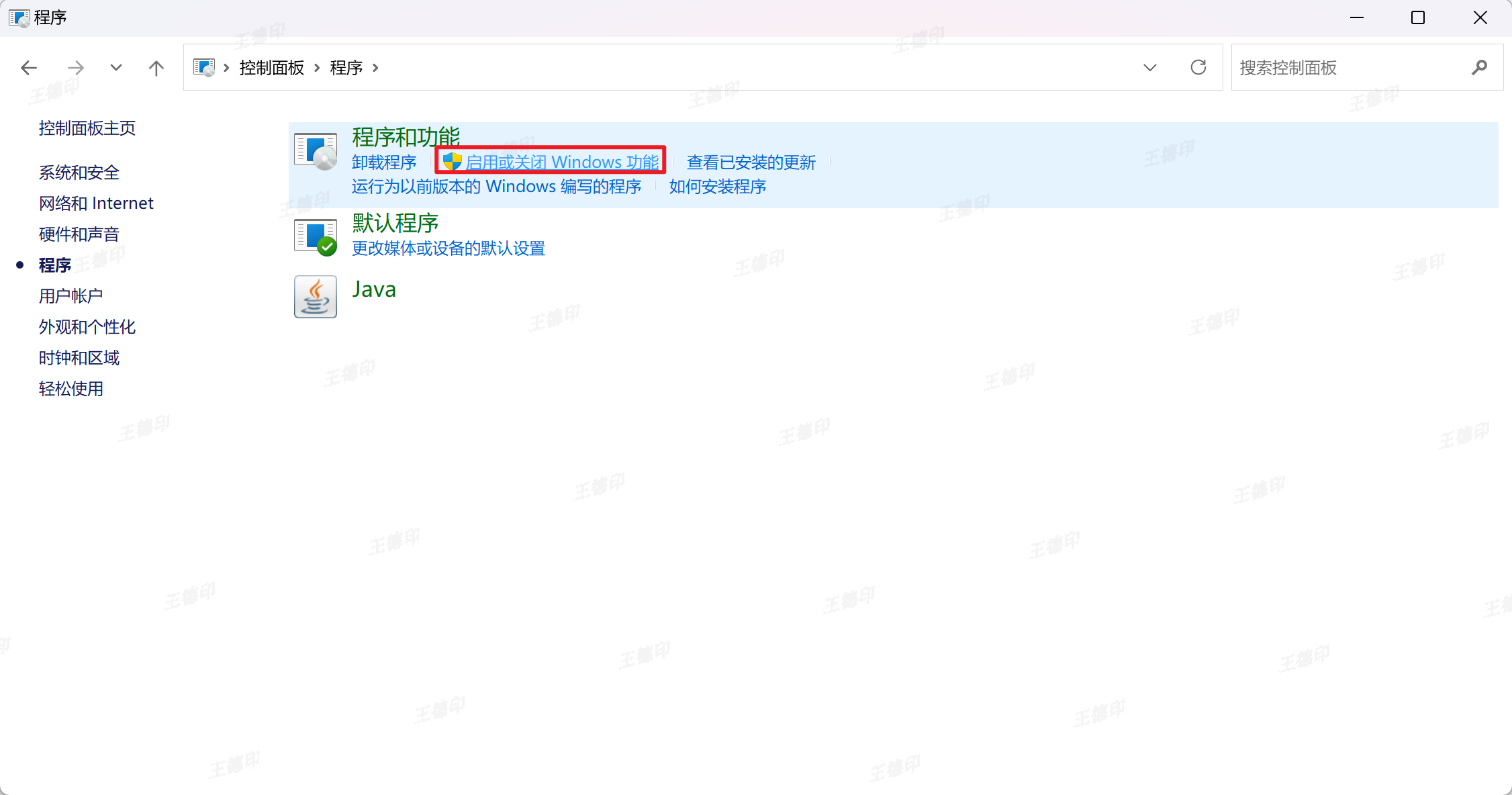Viewport: 1512px width, 795px height.
Task: Open the recent locations dropdown arrow
Action: click(116, 68)
